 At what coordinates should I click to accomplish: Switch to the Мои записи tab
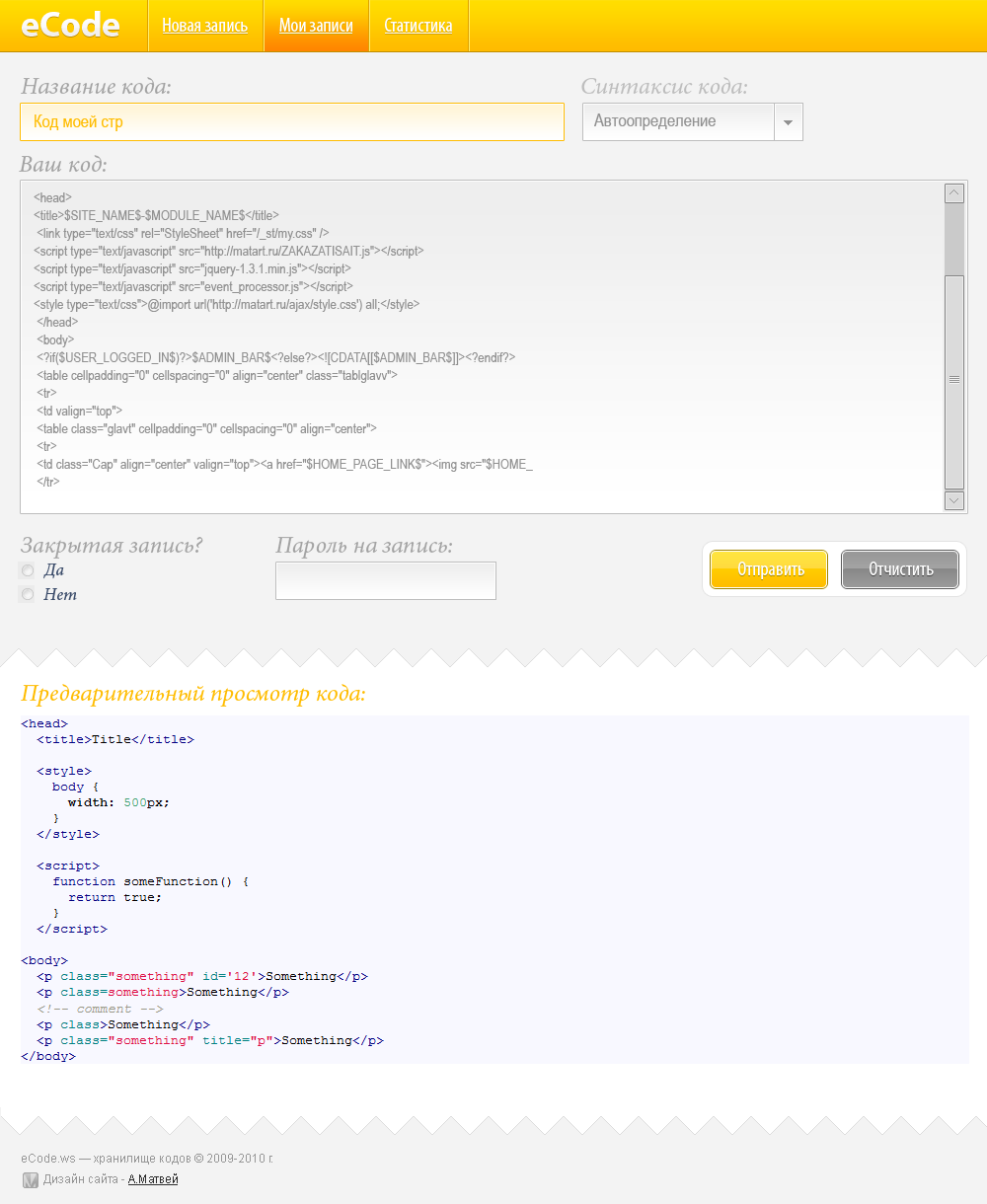coord(316,26)
